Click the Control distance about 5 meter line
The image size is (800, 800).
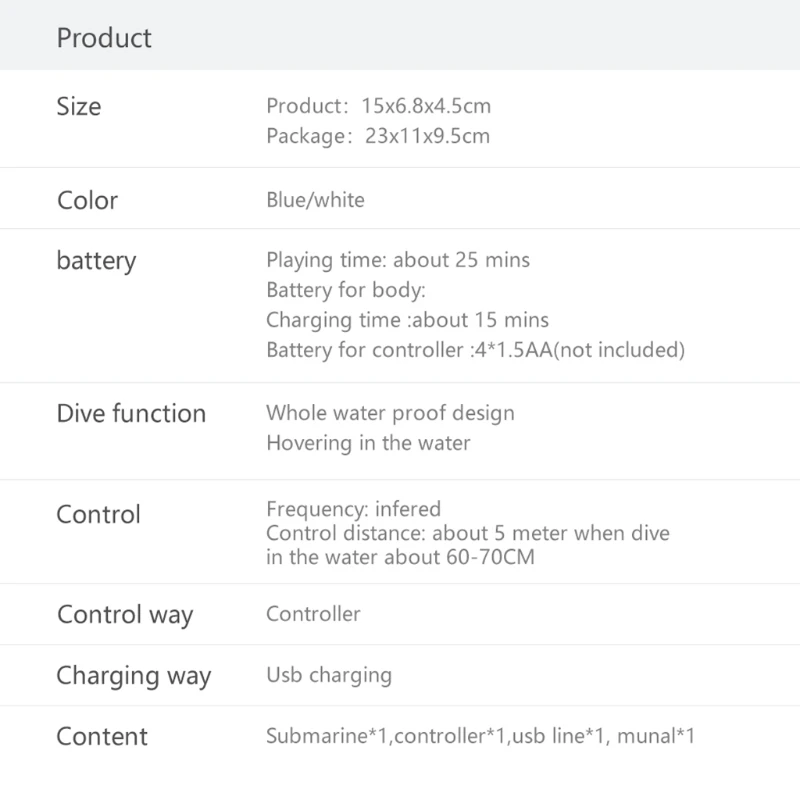[x=467, y=533]
